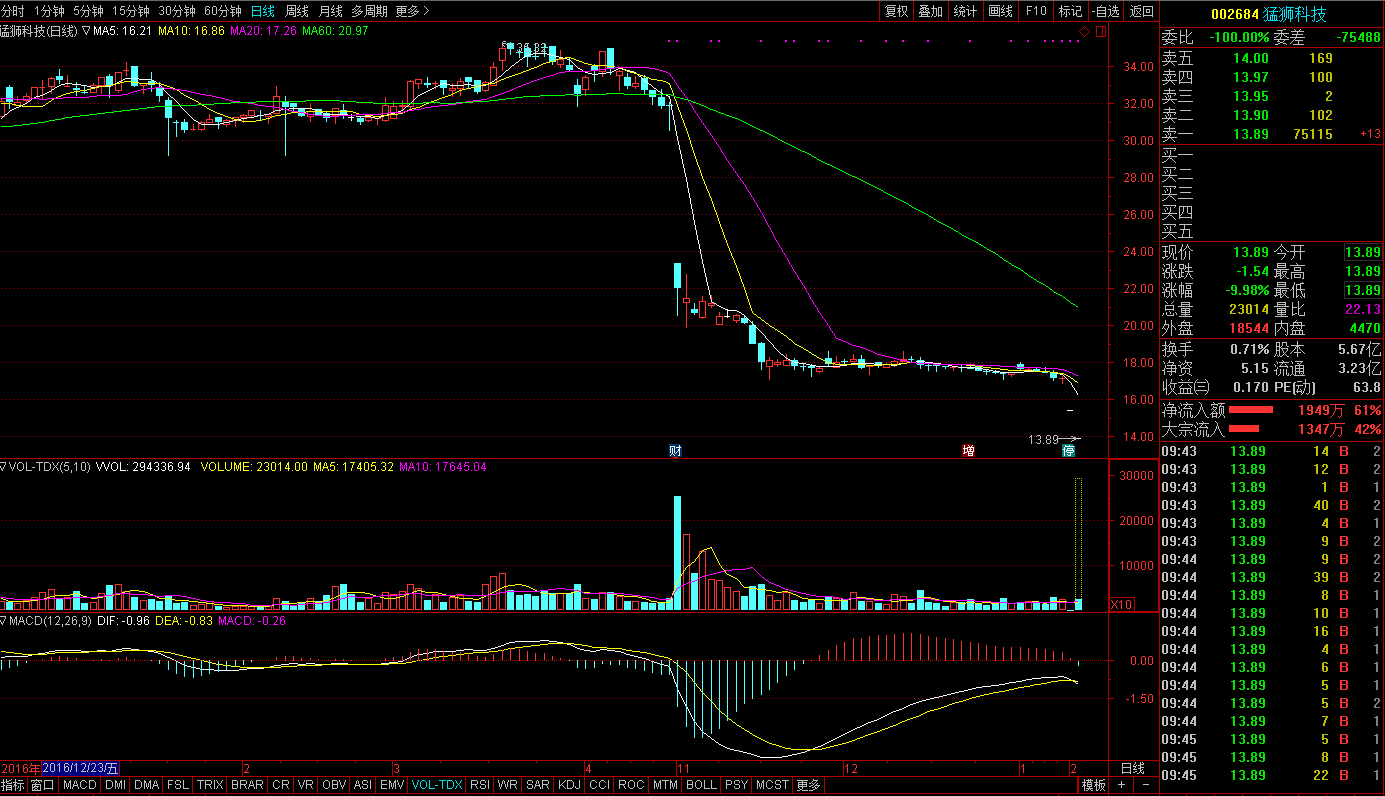Click the 财 financial marker on chart
Image resolution: width=1385 pixels, height=796 pixels.
click(x=676, y=451)
